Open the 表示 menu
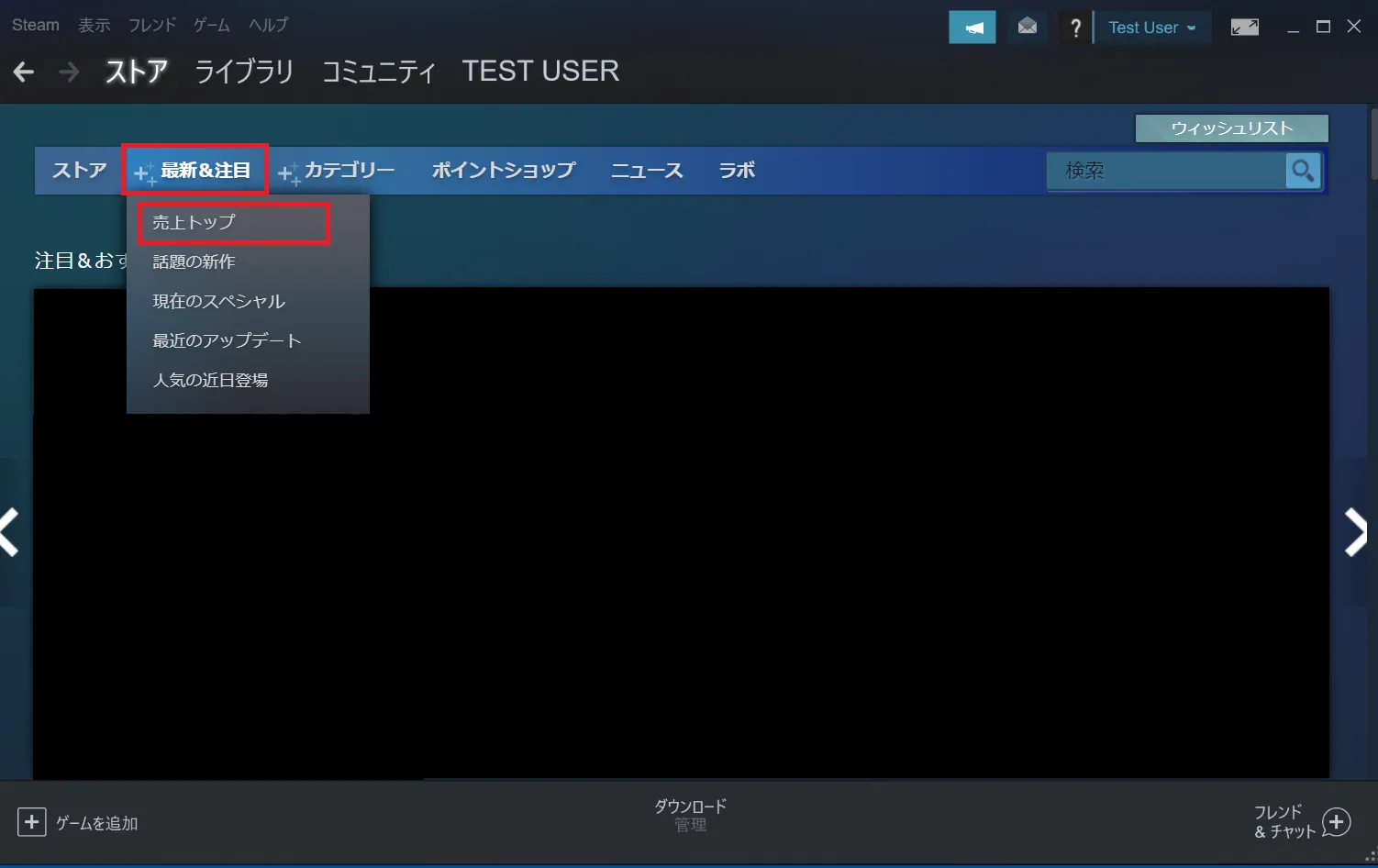The height and width of the screenshot is (868, 1378). point(94,25)
